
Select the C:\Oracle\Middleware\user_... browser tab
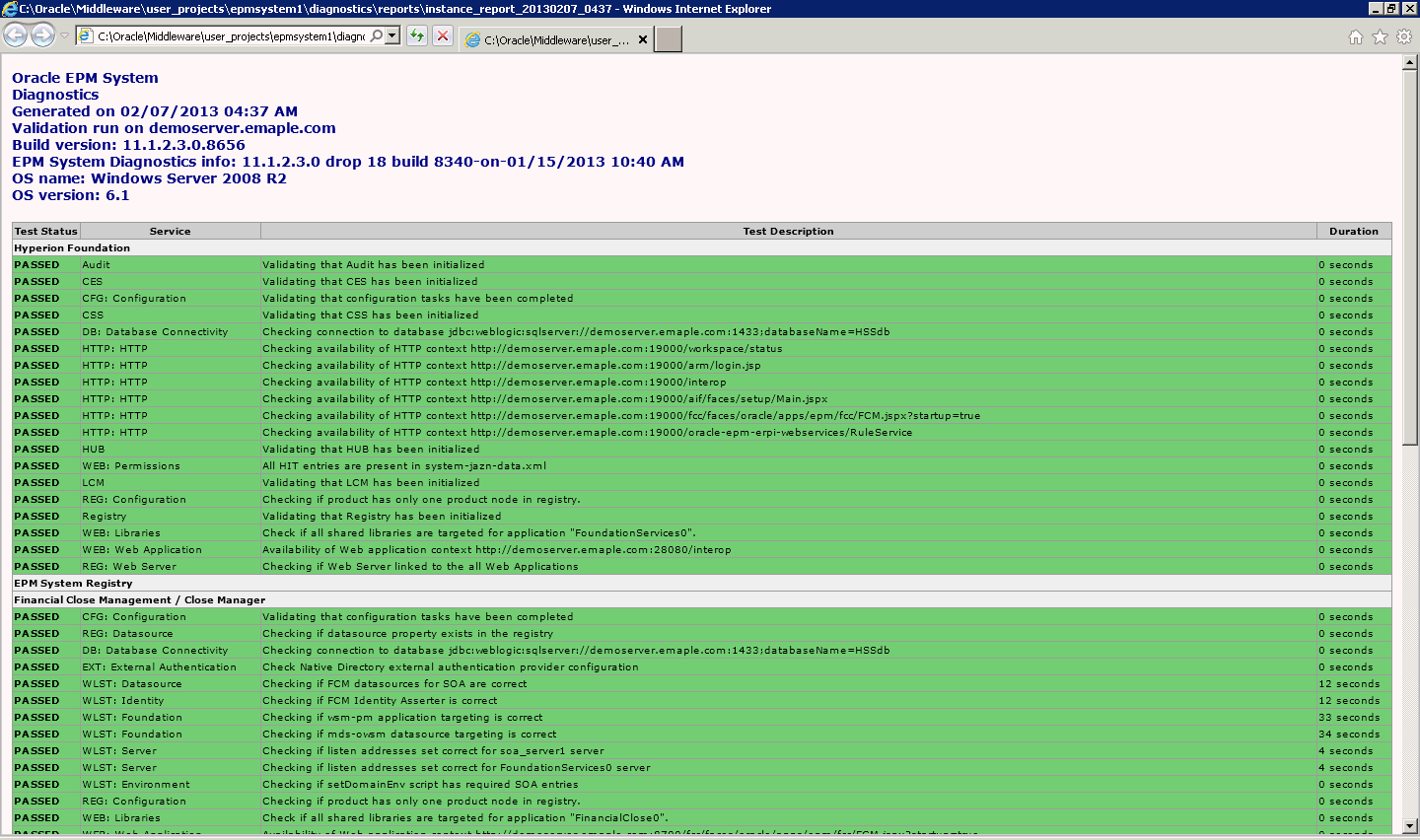point(556,39)
